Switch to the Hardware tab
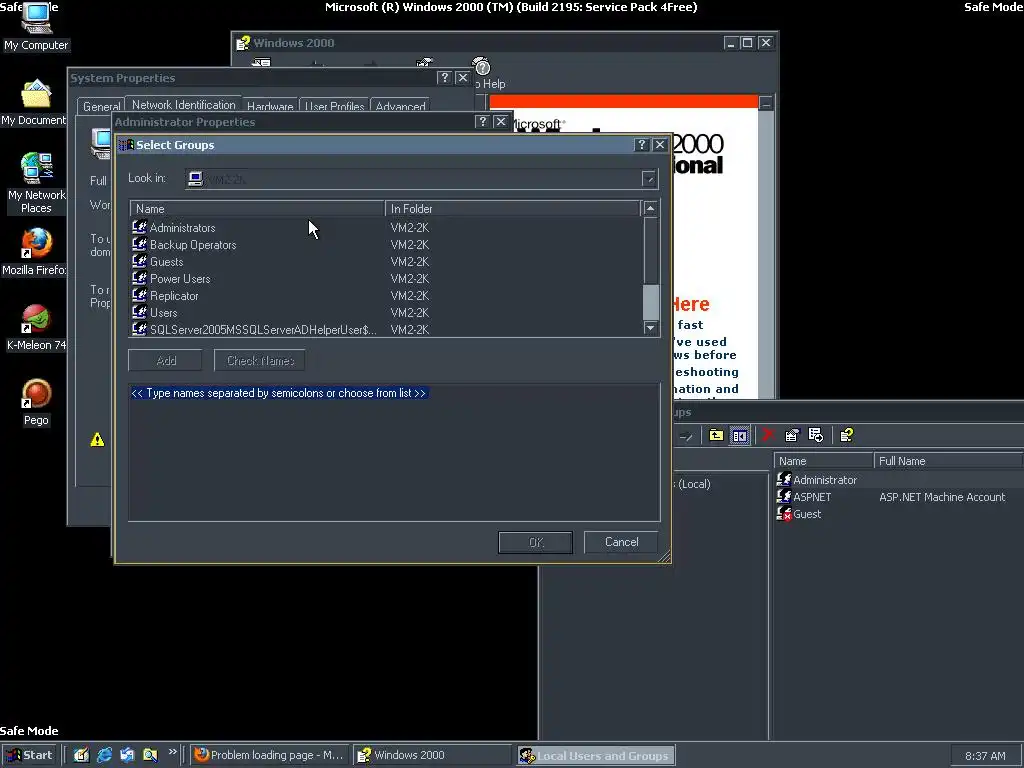Screen dimensions: 1024x768 [x=270, y=106]
